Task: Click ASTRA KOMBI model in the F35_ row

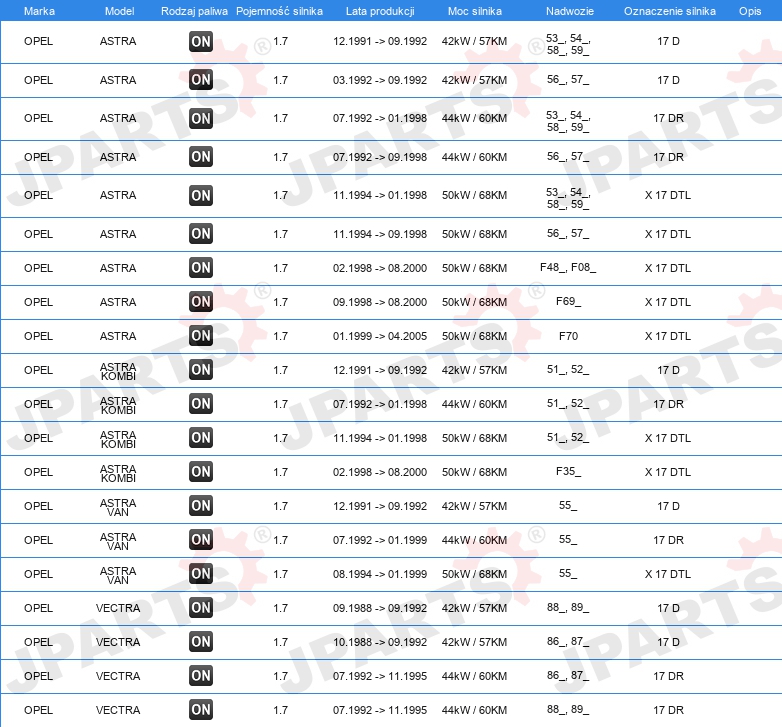Action: coord(118,473)
